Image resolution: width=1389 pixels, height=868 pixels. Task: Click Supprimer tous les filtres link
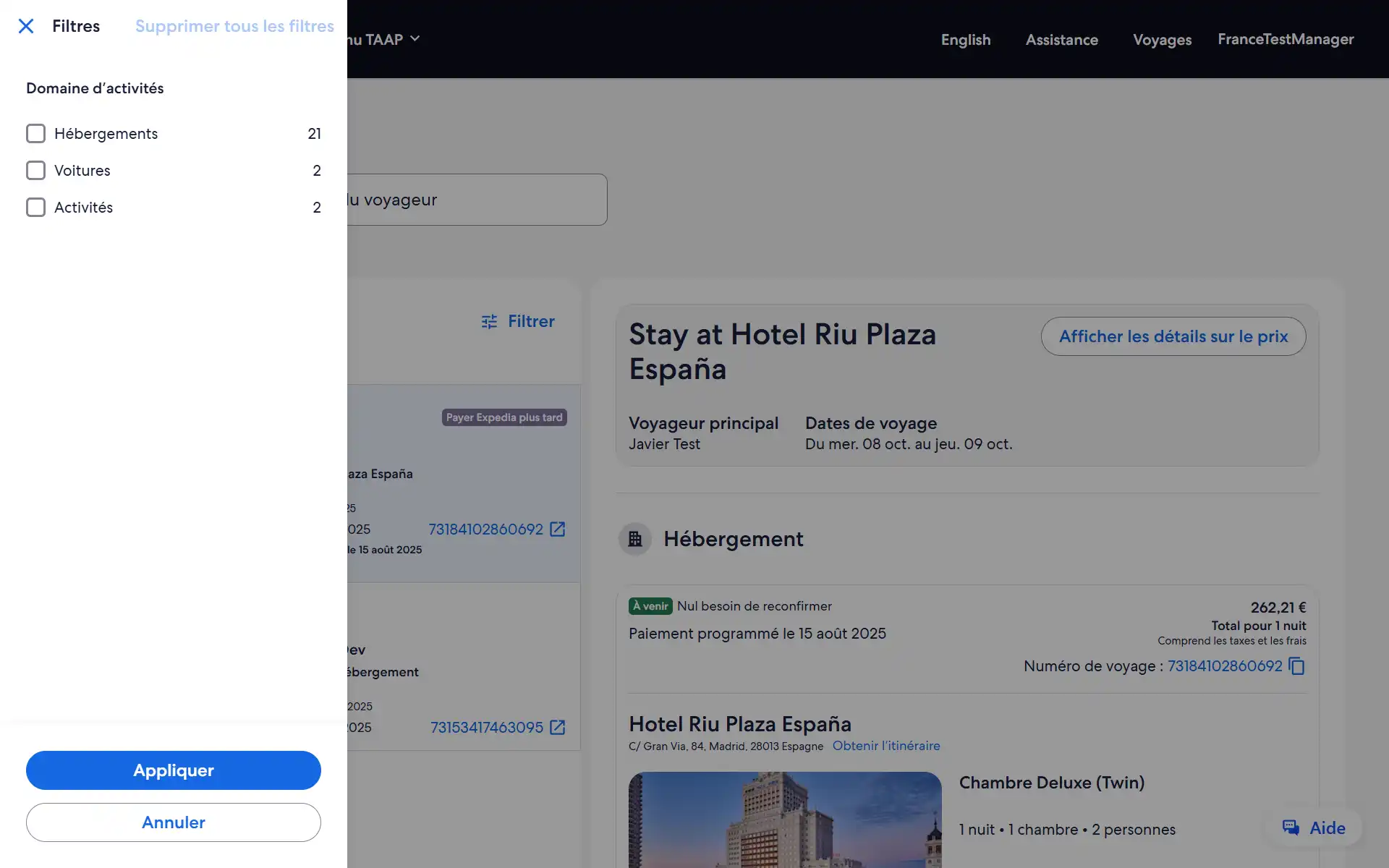click(234, 27)
